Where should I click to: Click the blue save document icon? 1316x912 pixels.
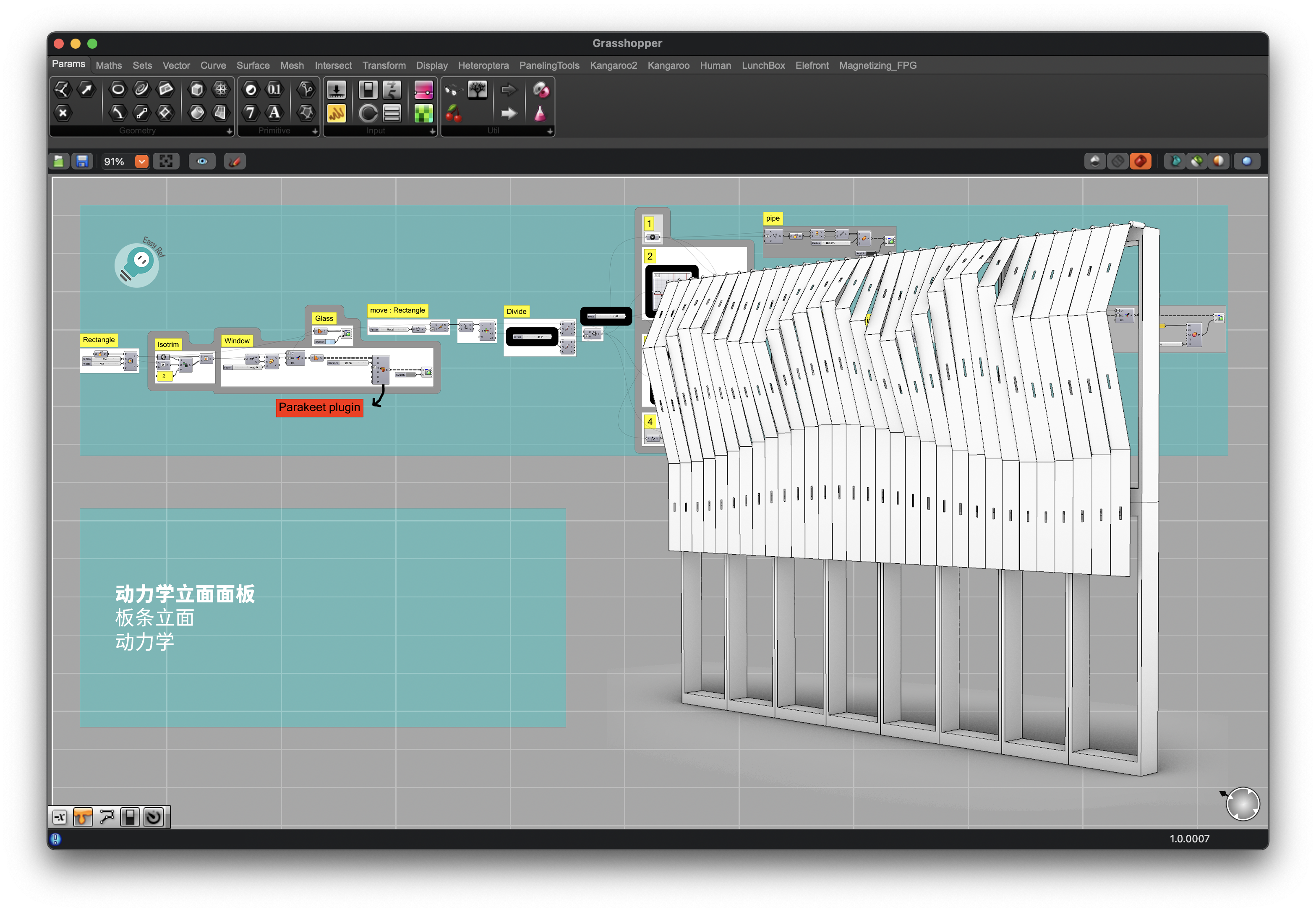coord(82,162)
